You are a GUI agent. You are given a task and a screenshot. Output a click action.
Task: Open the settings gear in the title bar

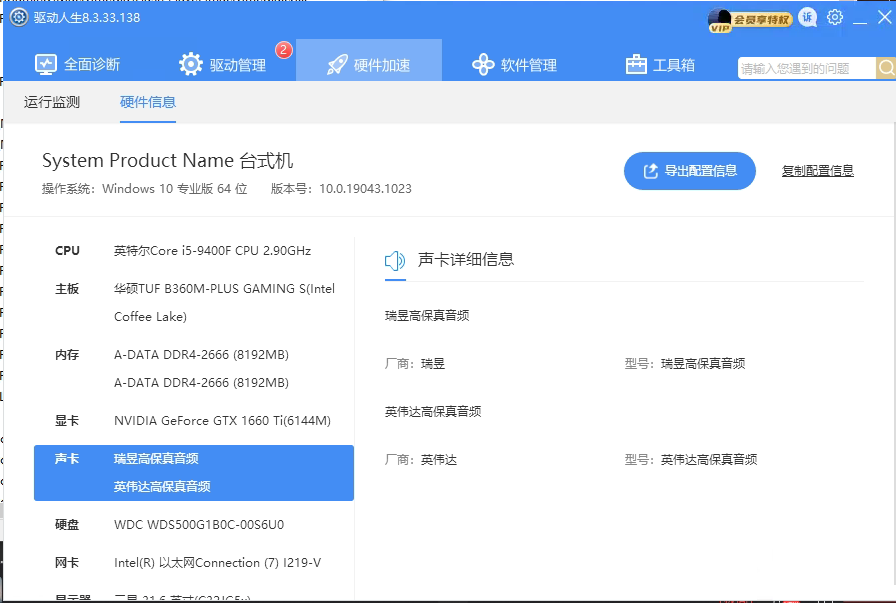835,17
